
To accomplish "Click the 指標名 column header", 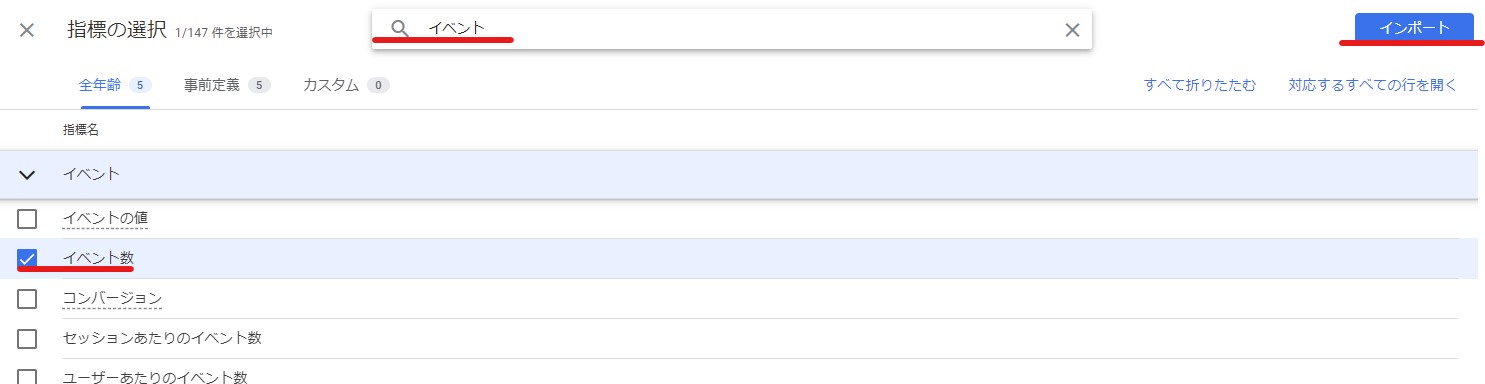I will click(x=80, y=130).
